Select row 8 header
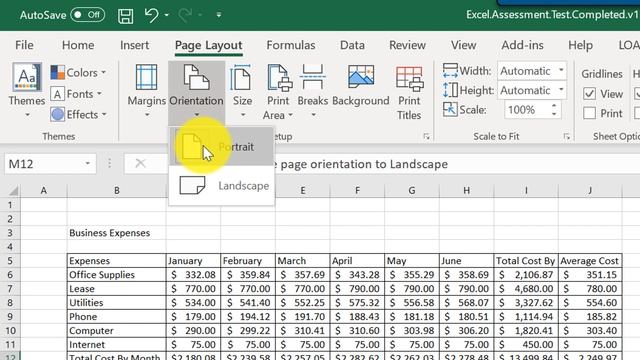Screen dimensions: 640x360 click(10, 303)
